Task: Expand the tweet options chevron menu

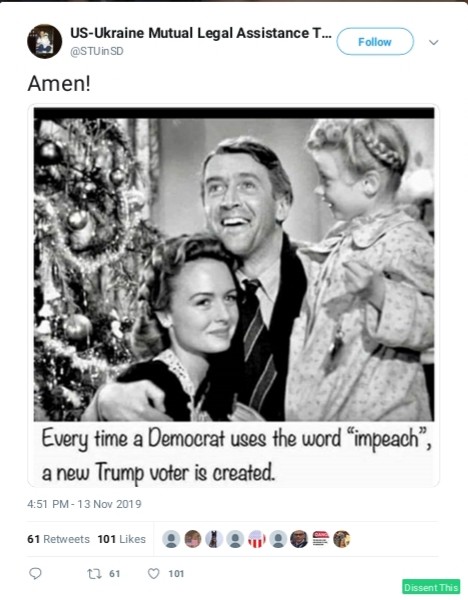Action: coord(434,42)
